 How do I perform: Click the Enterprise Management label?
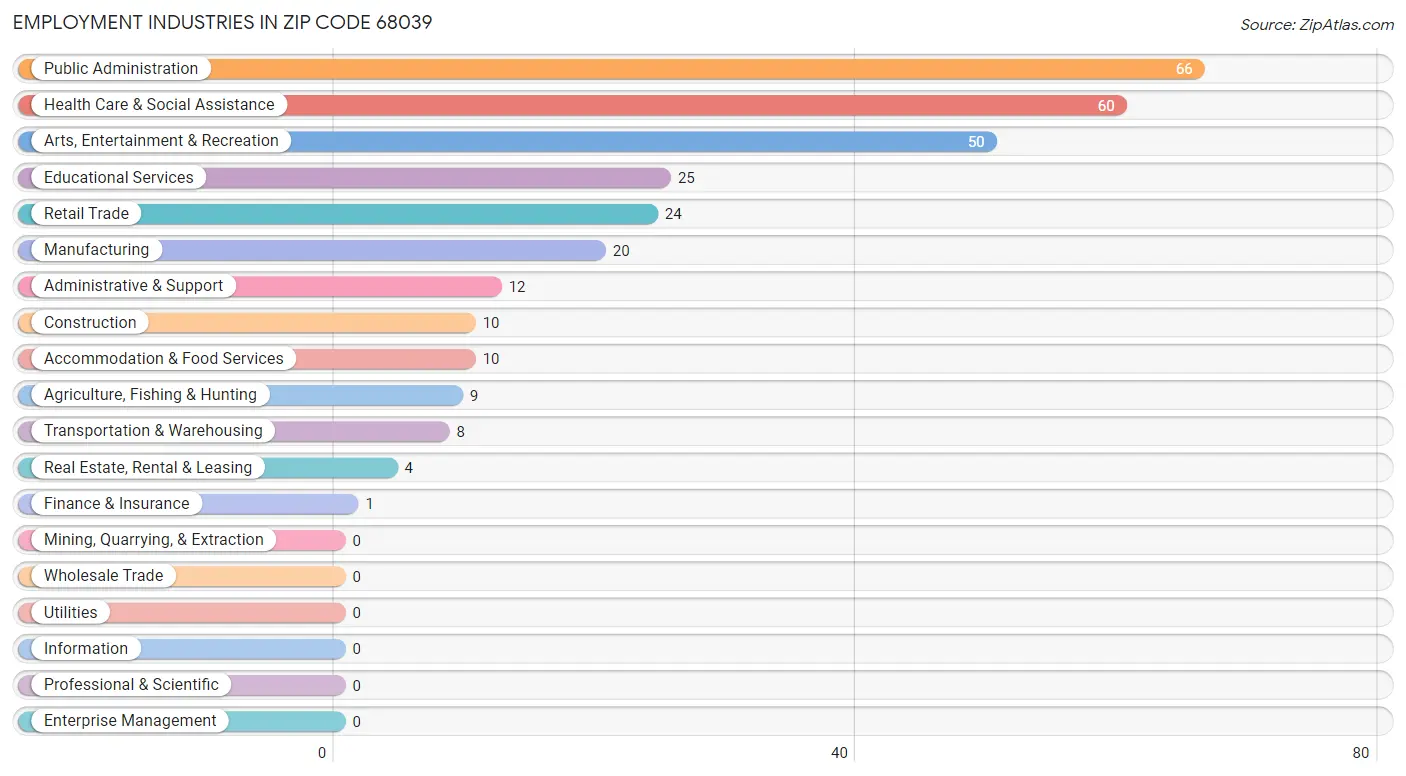130,721
